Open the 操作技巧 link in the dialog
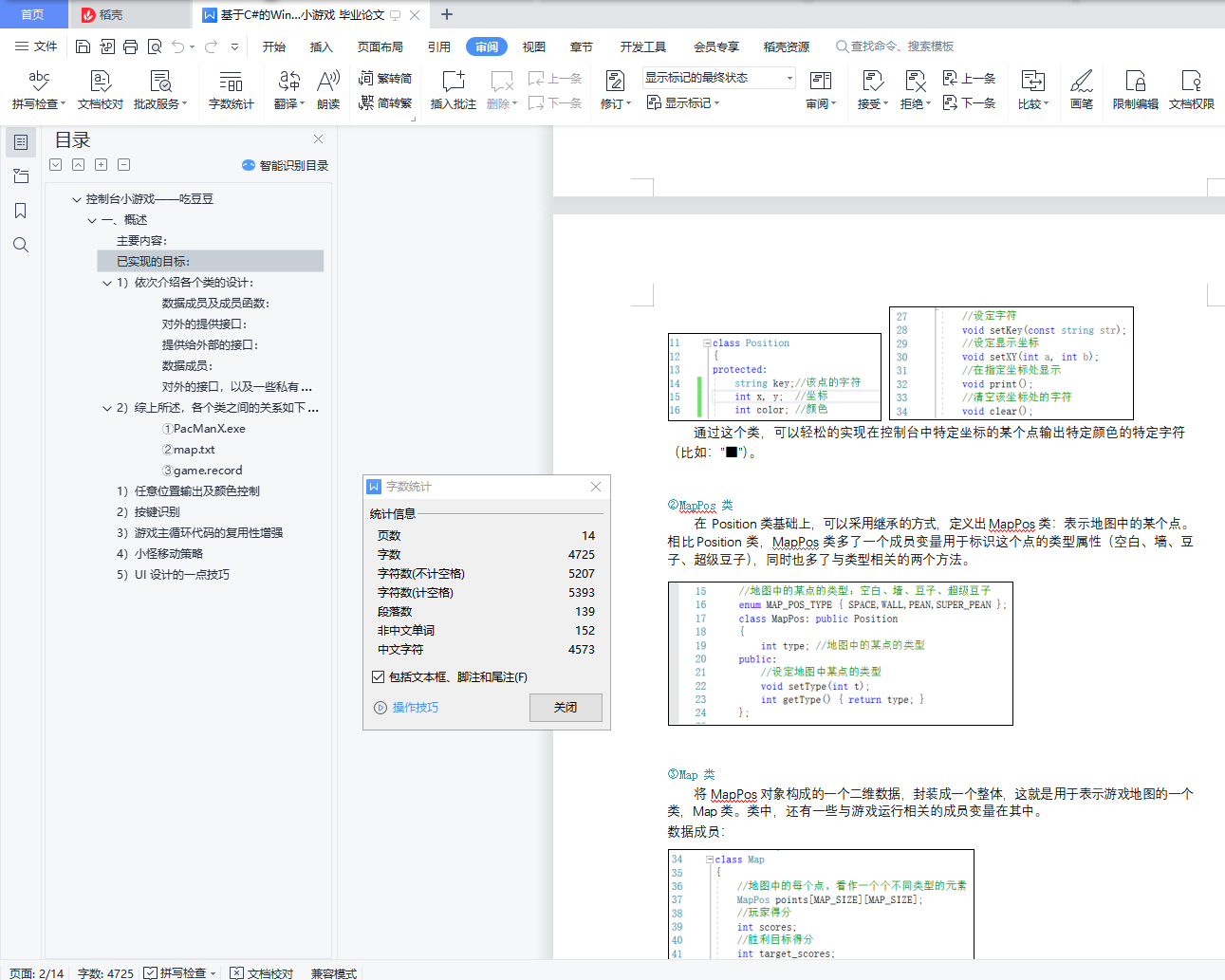This screenshot has height=980, width=1225. (x=416, y=708)
